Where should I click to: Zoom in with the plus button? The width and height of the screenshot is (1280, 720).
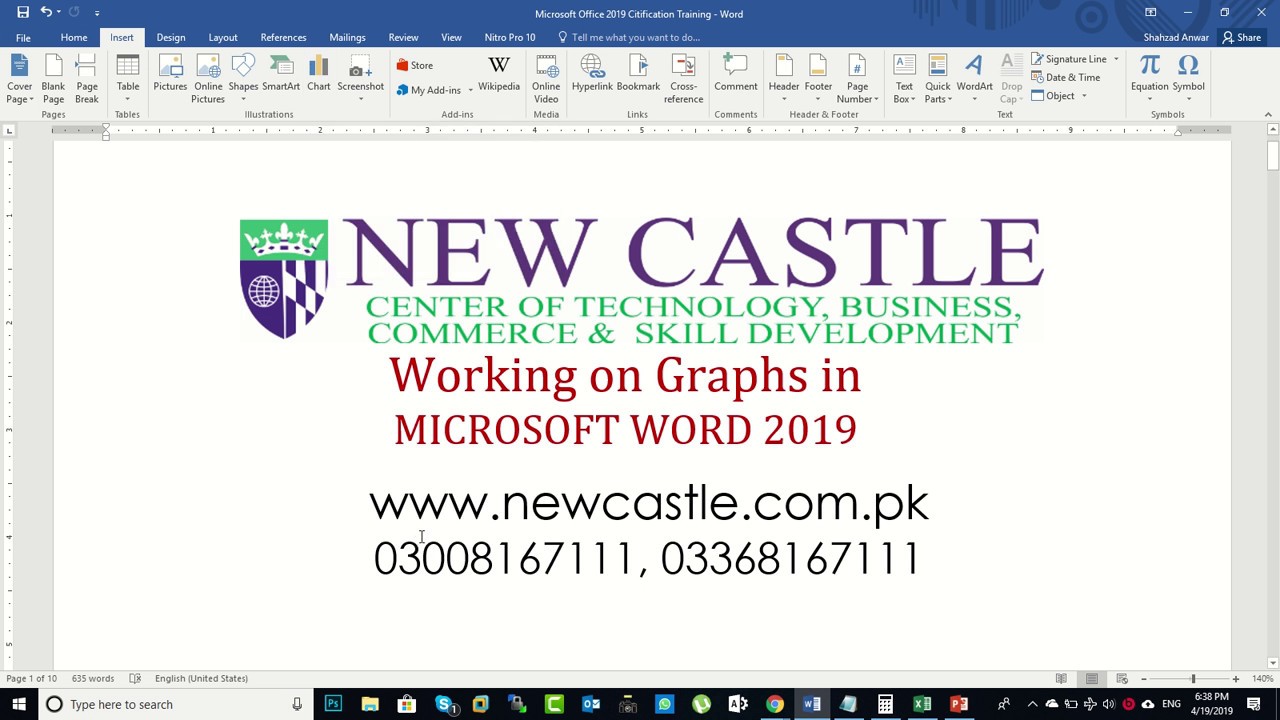[x=1236, y=679]
